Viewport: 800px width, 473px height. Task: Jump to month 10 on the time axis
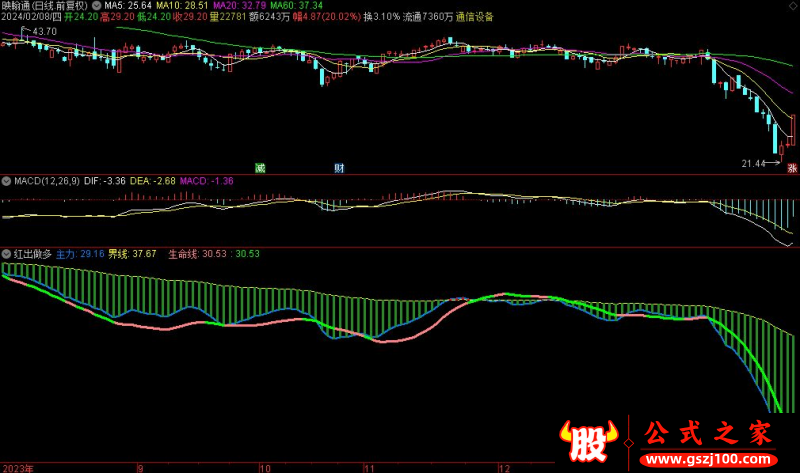[264, 467]
